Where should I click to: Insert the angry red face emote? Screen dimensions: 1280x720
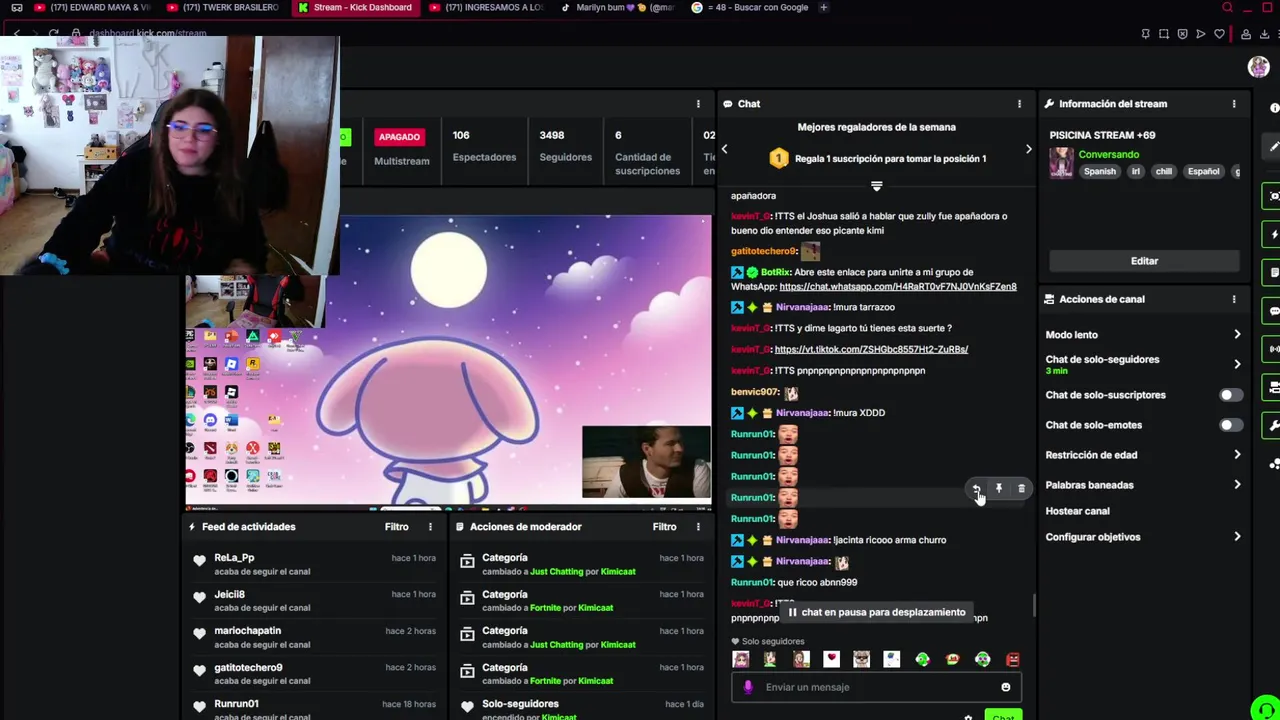pos(1013,659)
